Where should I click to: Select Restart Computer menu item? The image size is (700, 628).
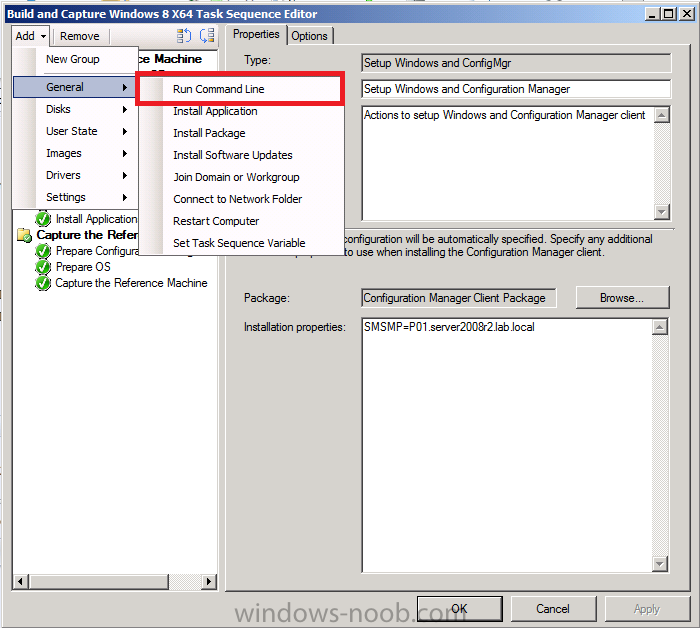pos(241,221)
